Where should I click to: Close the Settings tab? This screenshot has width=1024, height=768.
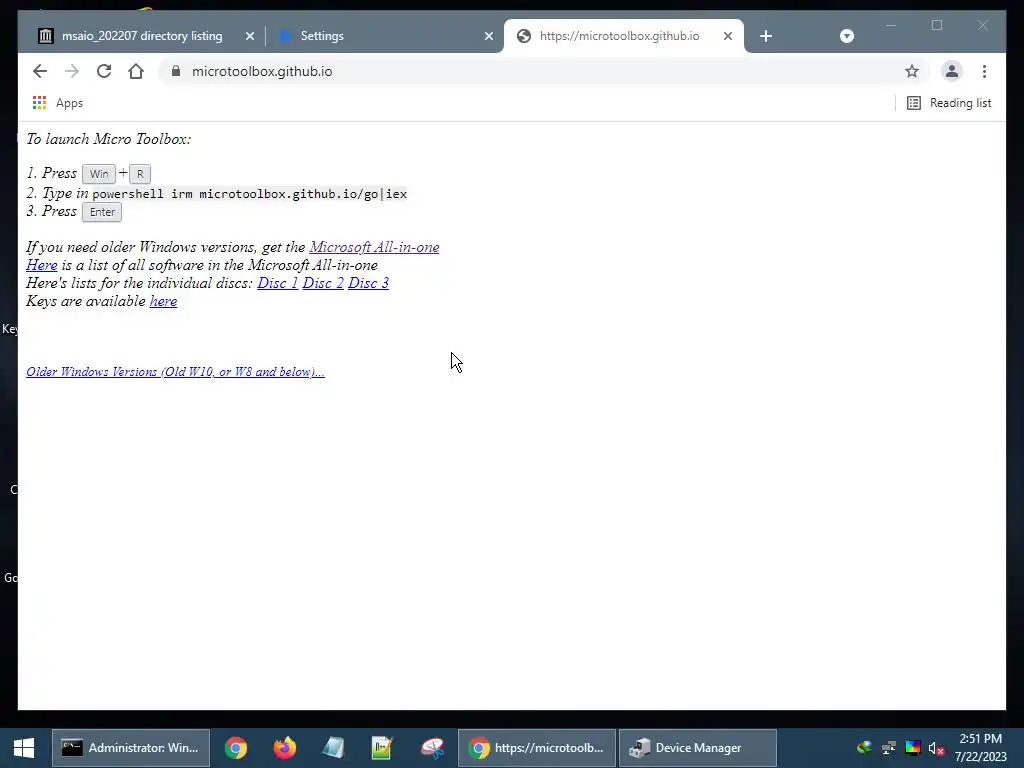[488, 36]
